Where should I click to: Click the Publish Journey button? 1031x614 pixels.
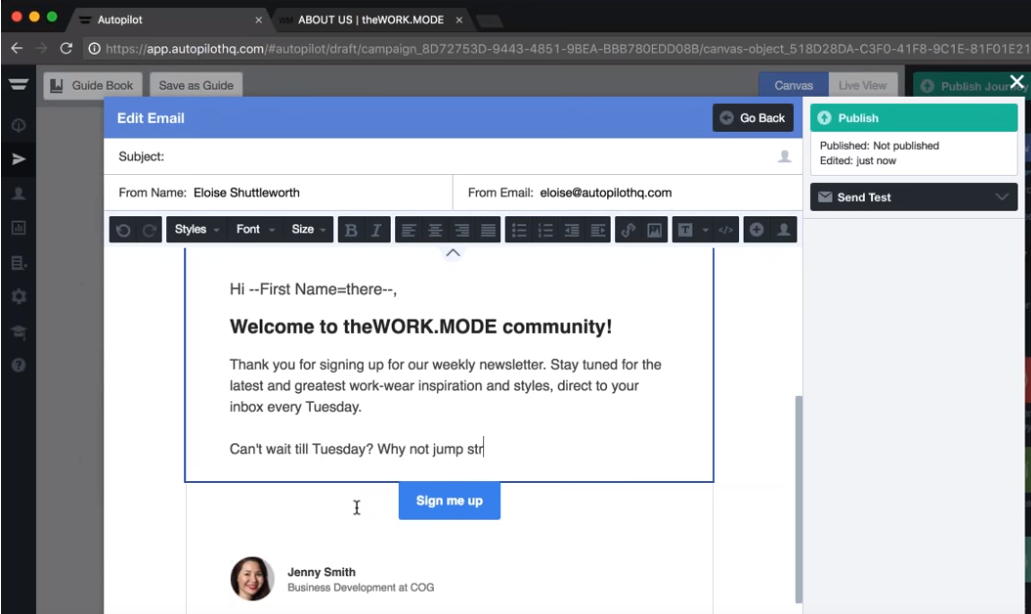972,86
